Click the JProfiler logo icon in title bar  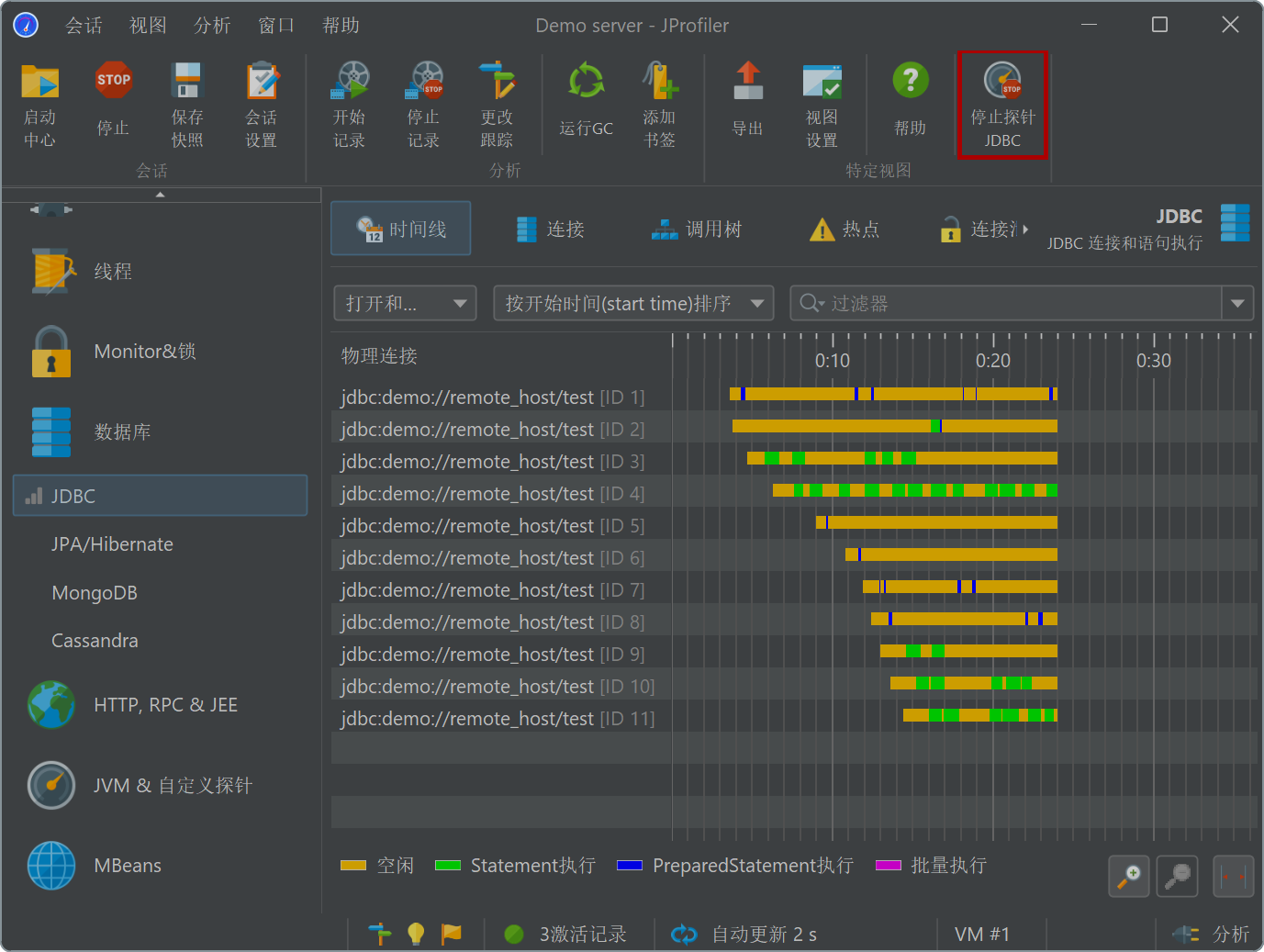click(x=26, y=25)
